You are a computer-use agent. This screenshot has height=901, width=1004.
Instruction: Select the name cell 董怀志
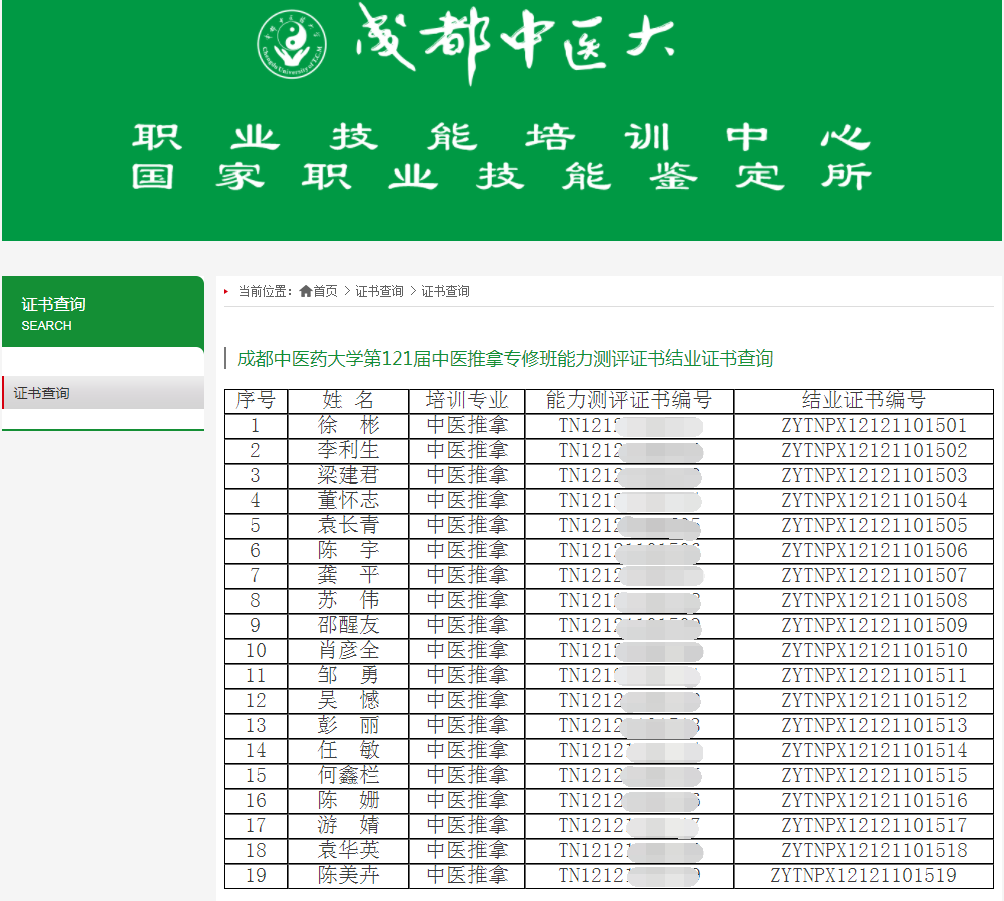coord(348,500)
